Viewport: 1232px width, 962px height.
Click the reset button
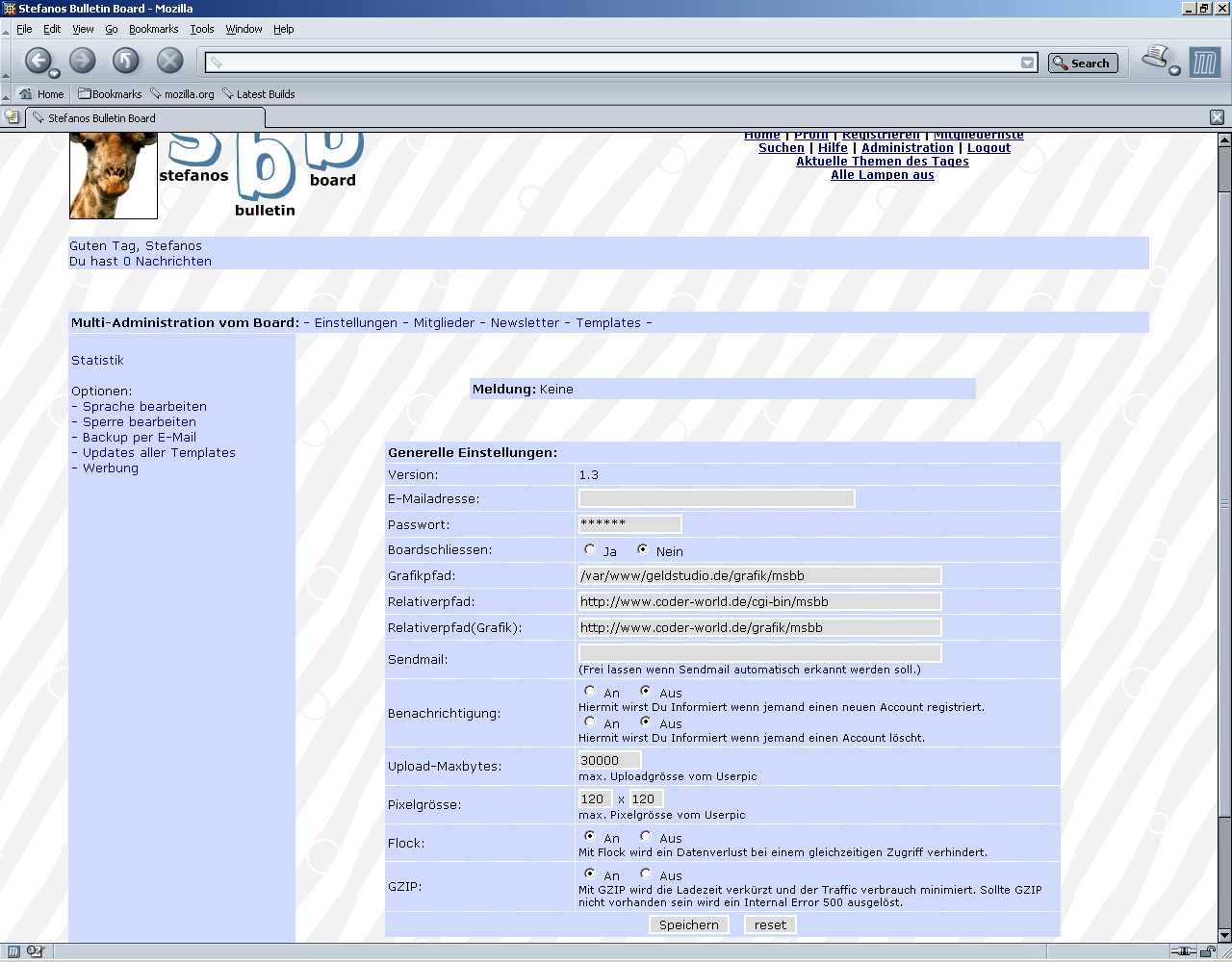pyautogui.click(x=770, y=924)
